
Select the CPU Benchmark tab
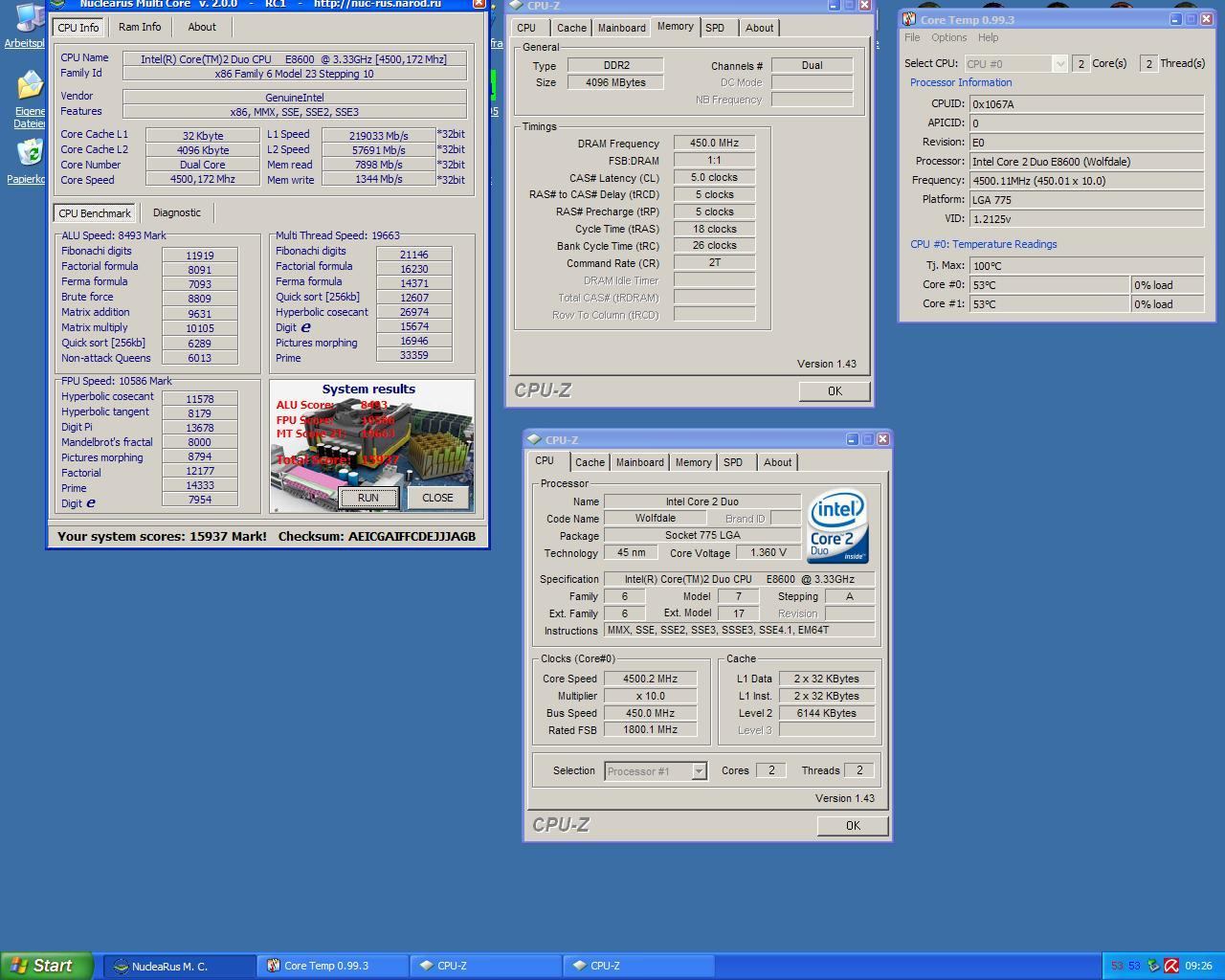[x=95, y=213]
